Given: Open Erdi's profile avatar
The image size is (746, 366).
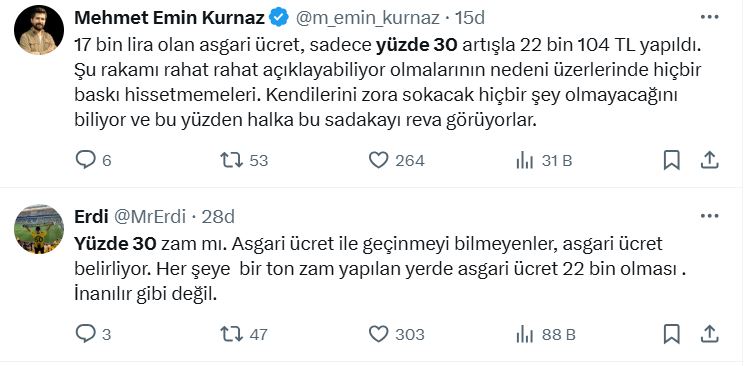Looking at the screenshot, I should click(39, 229).
